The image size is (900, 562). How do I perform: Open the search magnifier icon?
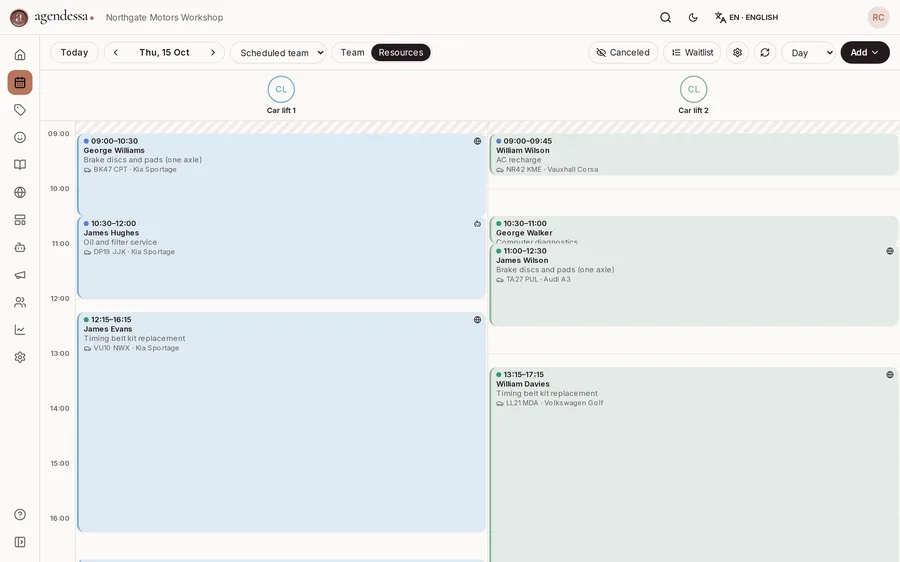[665, 17]
